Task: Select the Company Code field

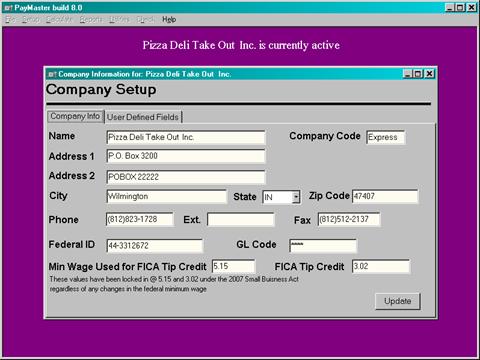Action: click(386, 137)
